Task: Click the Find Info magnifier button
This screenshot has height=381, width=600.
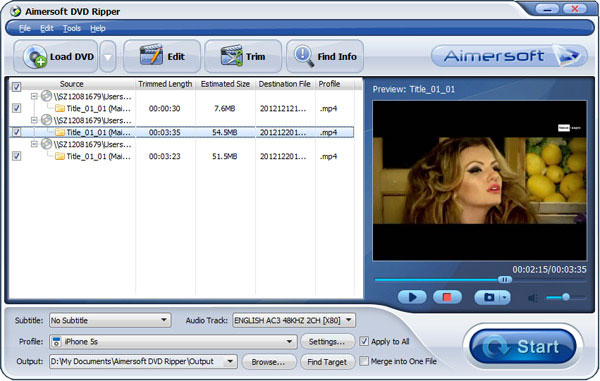Action: coord(325,57)
